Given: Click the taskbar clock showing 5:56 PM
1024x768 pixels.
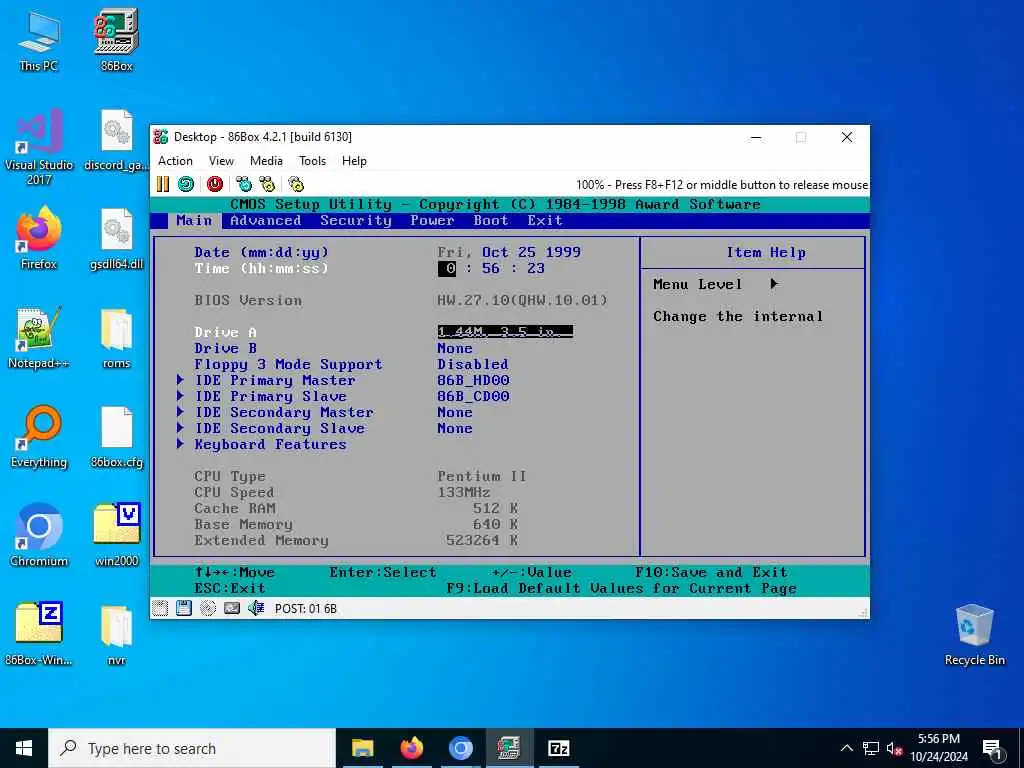Looking at the screenshot, I should point(938,748).
